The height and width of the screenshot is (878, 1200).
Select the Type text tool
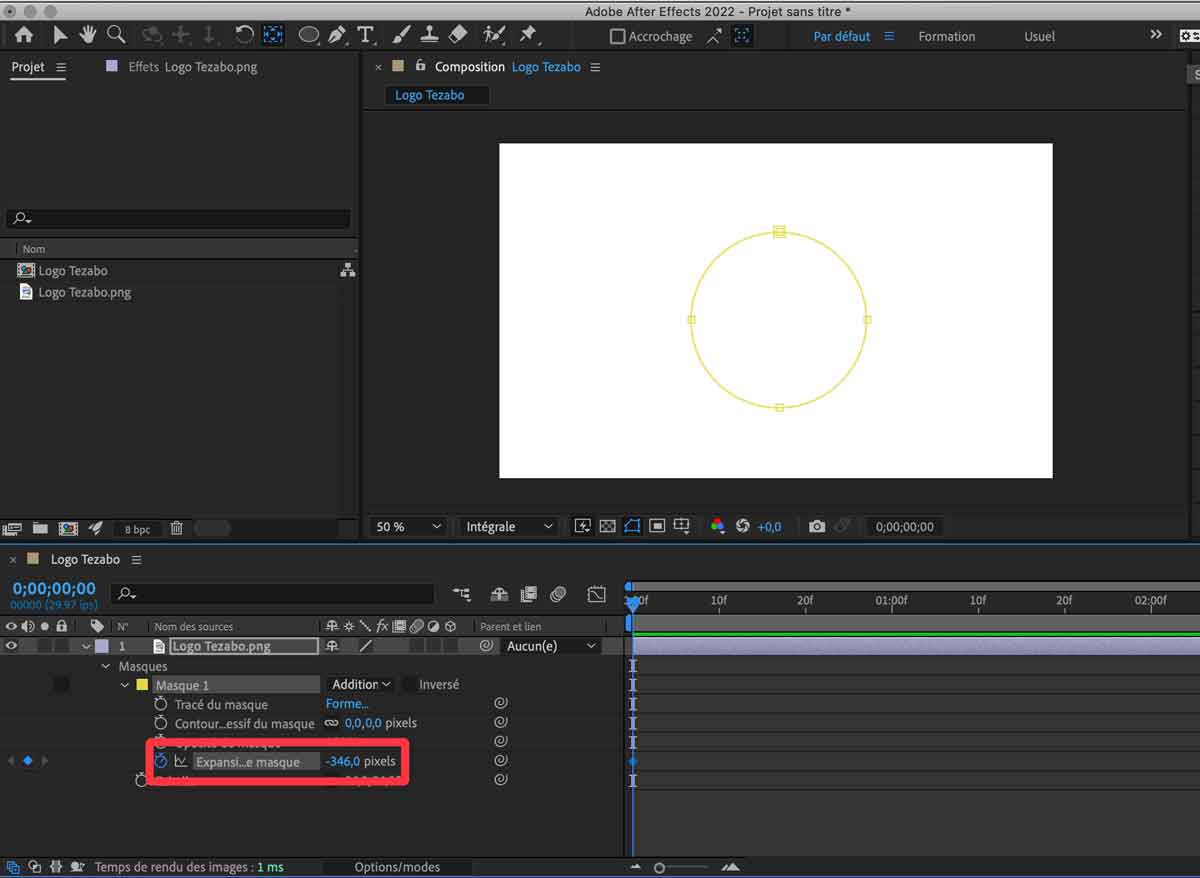[366, 35]
